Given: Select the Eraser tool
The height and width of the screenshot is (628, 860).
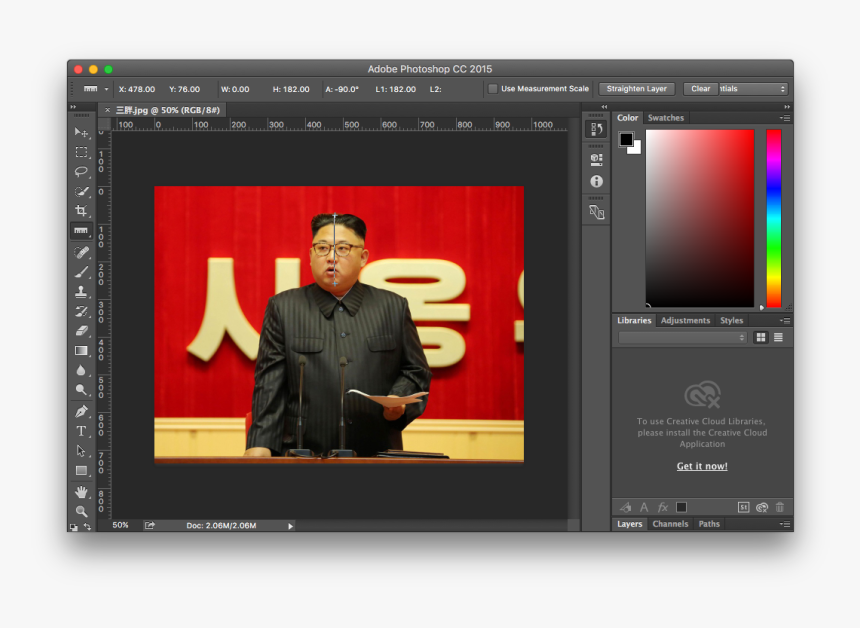Looking at the screenshot, I should 81,331.
